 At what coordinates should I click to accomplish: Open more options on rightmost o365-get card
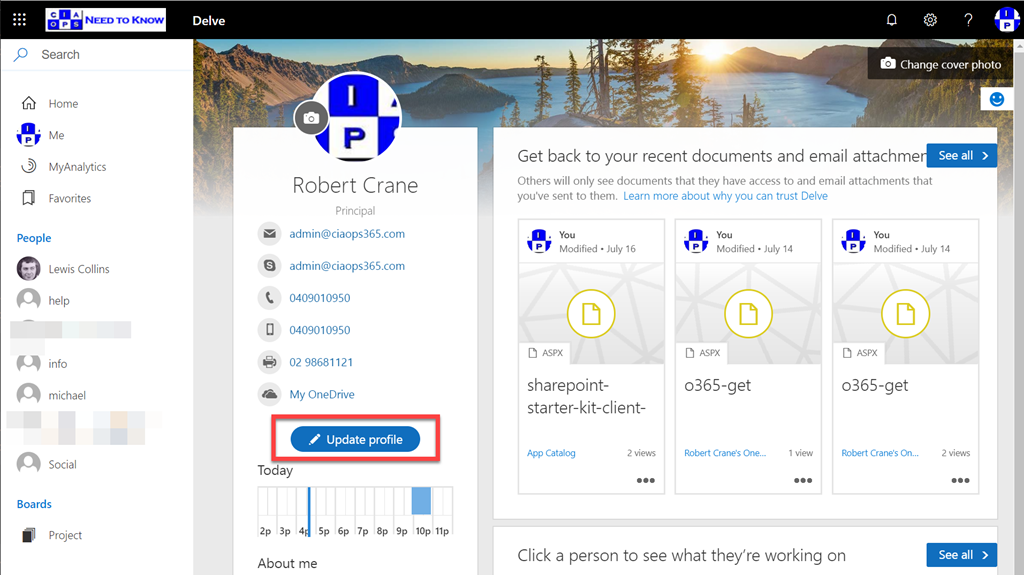960,480
